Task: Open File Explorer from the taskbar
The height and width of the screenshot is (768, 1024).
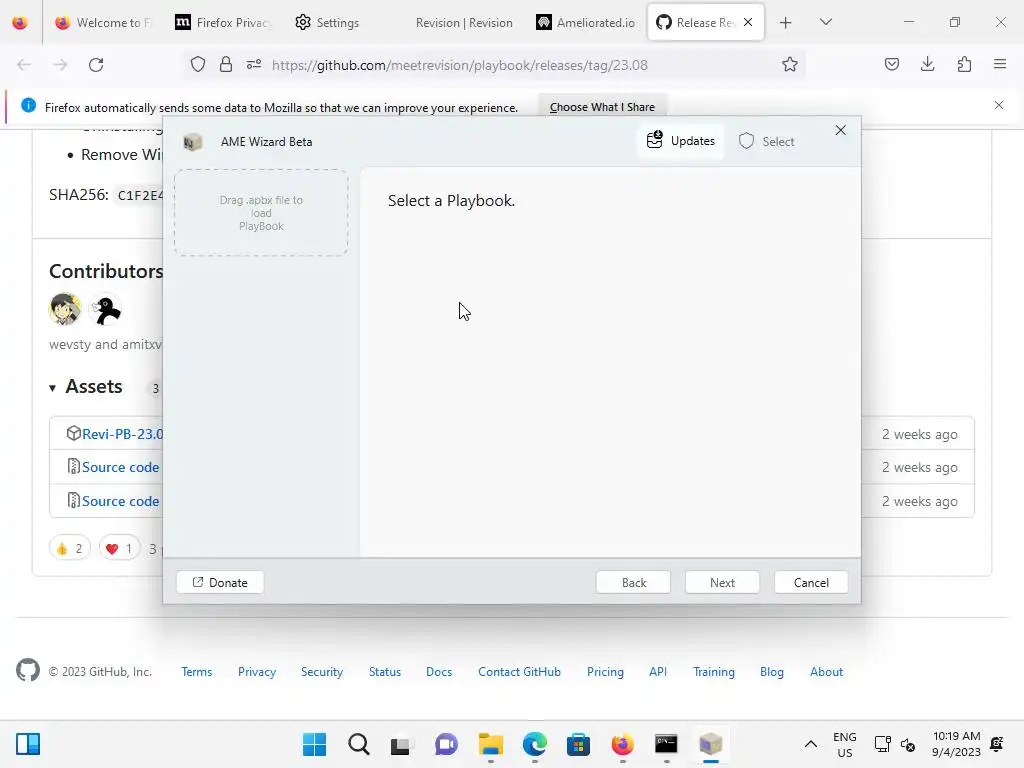Action: pyautogui.click(x=490, y=744)
